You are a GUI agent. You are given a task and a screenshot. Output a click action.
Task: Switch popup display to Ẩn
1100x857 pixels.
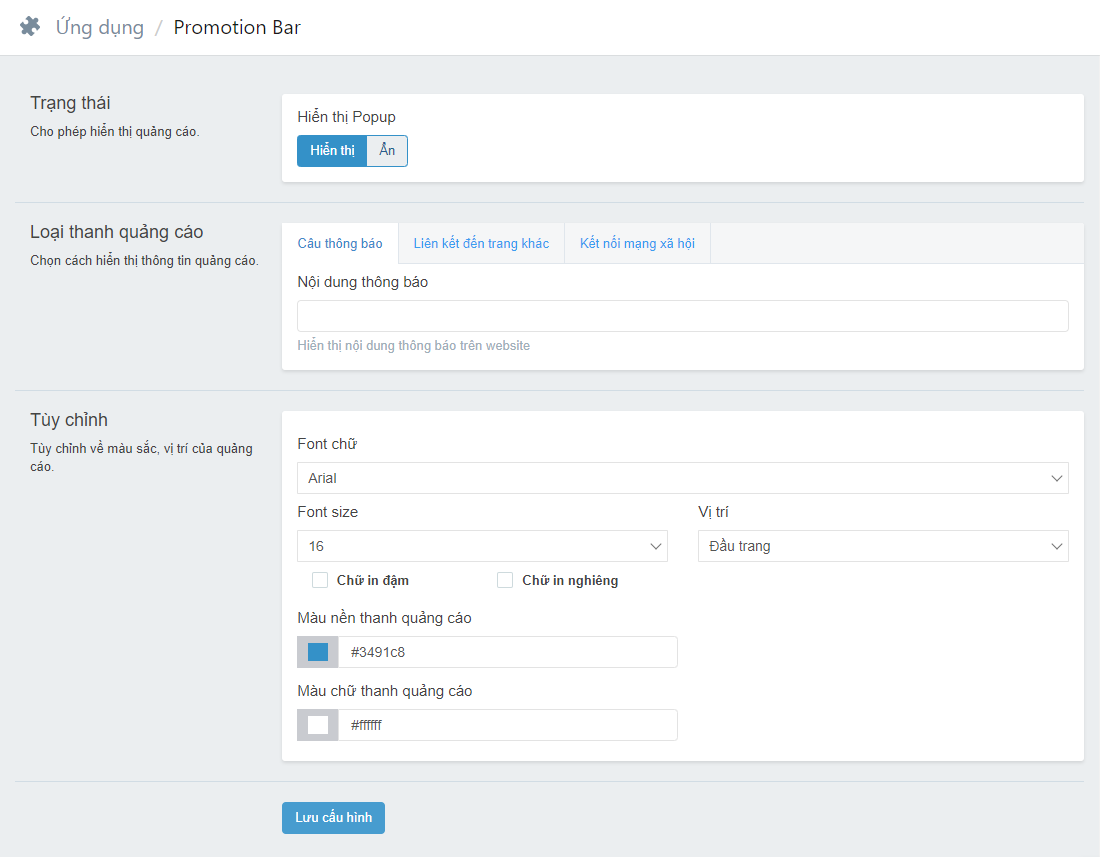(x=387, y=151)
